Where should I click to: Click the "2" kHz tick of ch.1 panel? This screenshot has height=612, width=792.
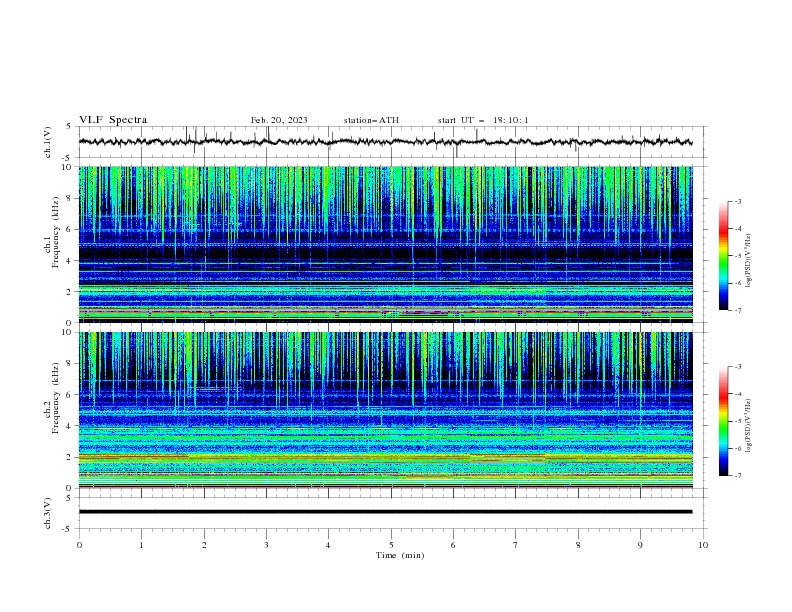(x=70, y=292)
